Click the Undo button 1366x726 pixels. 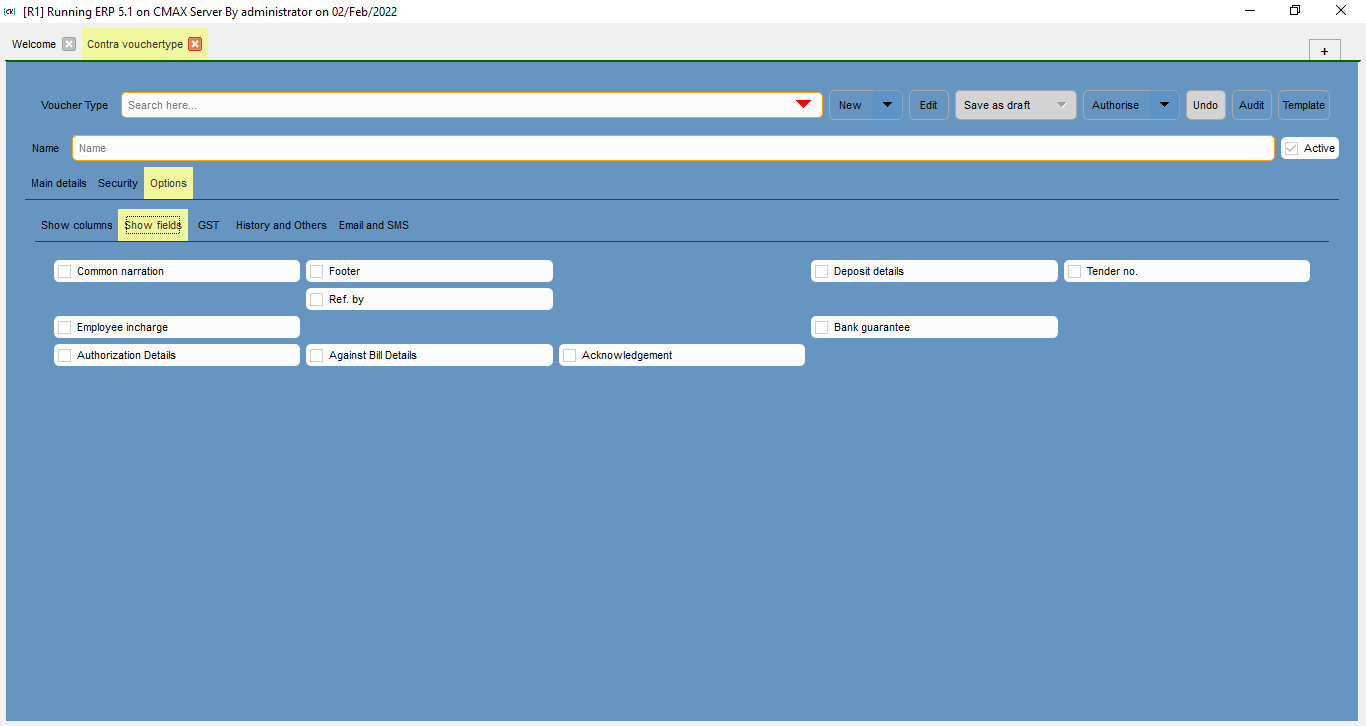[1206, 105]
